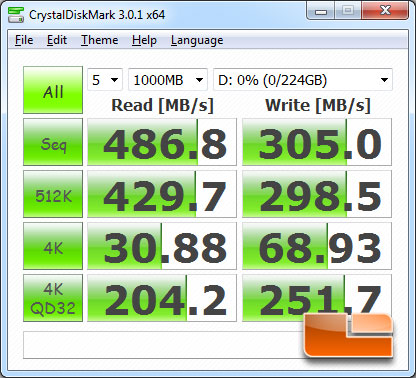This screenshot has height=378, width=416.
Task: Select the Seq read result 486.8
Action: (x=162, y=142)
